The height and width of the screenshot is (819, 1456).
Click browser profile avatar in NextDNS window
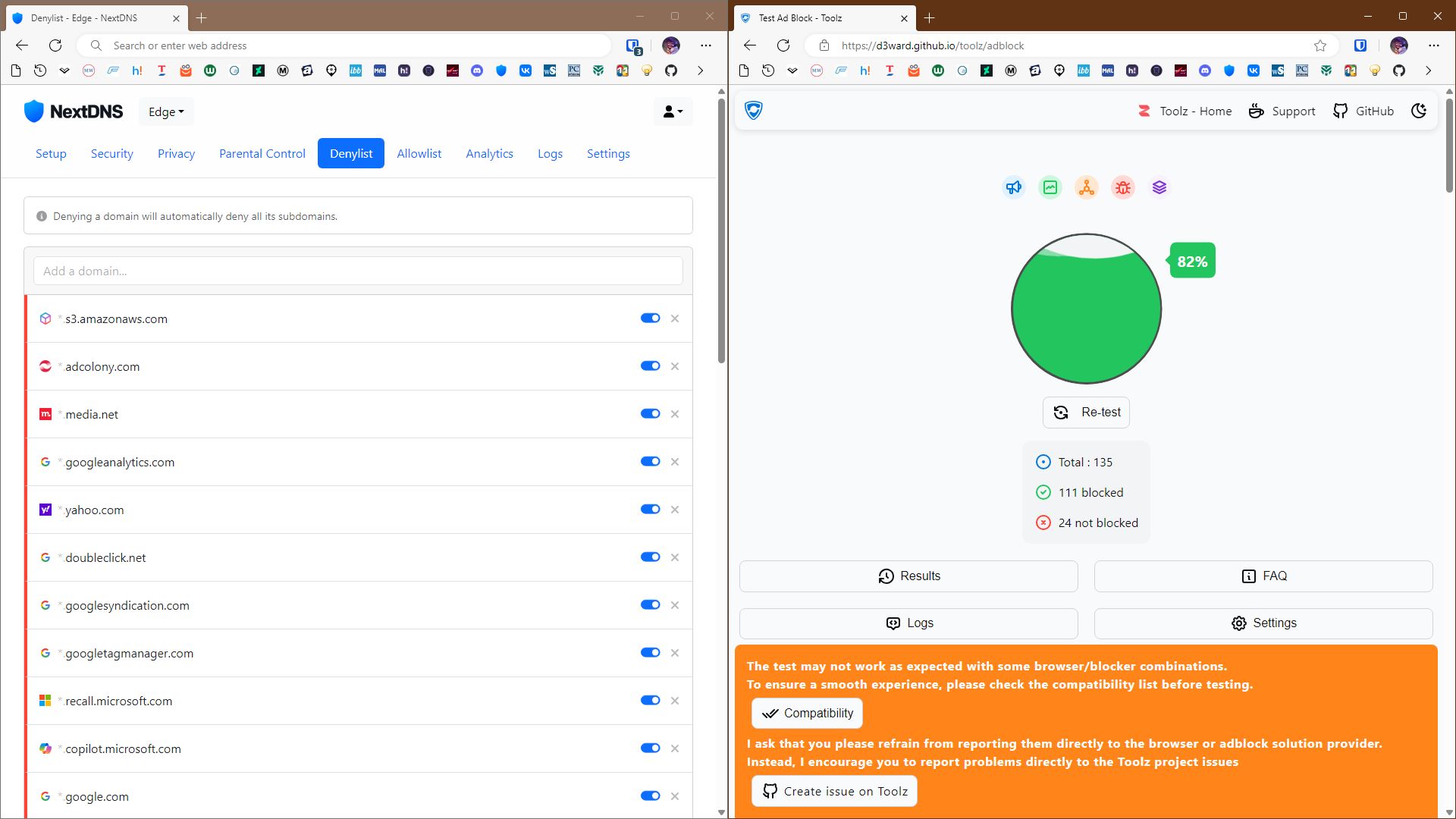coord(671,45)
